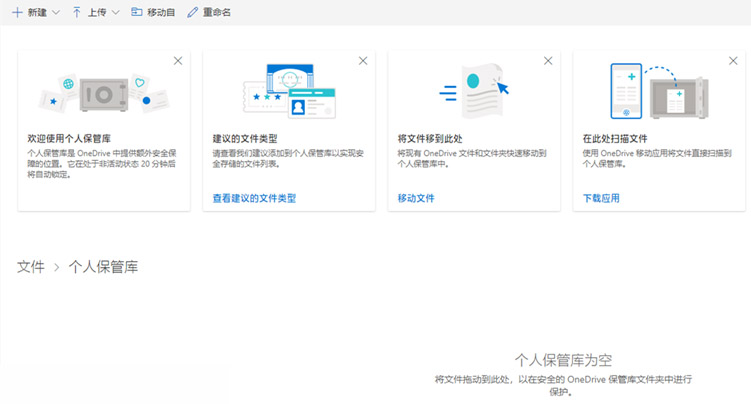Expand the 新建 dropdown chevron
The height and width of the screenshot is (404, 751).
tap(55, 12)
